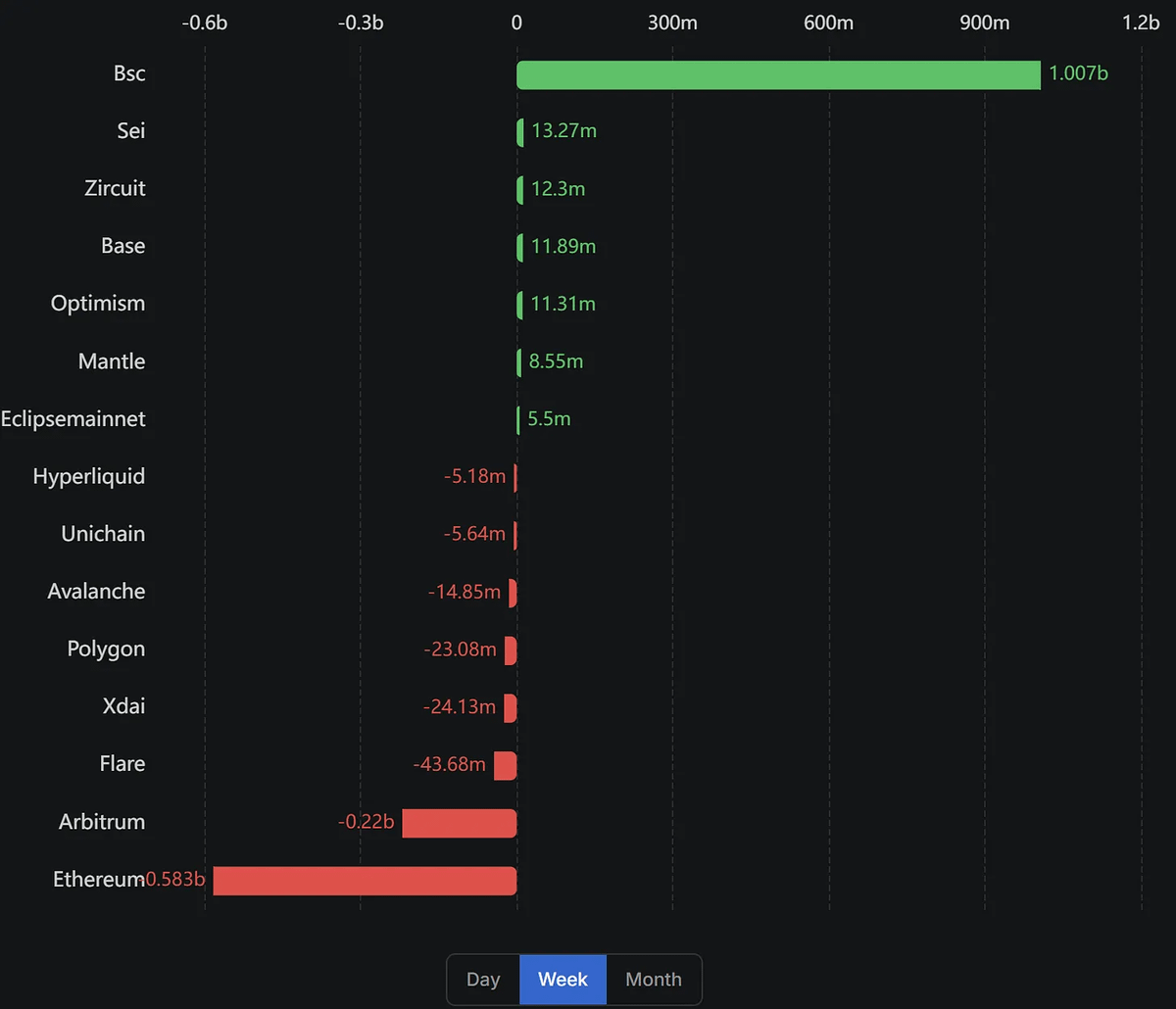
Task: Click the -5.64m value label
Action: [x=474, y=534]
